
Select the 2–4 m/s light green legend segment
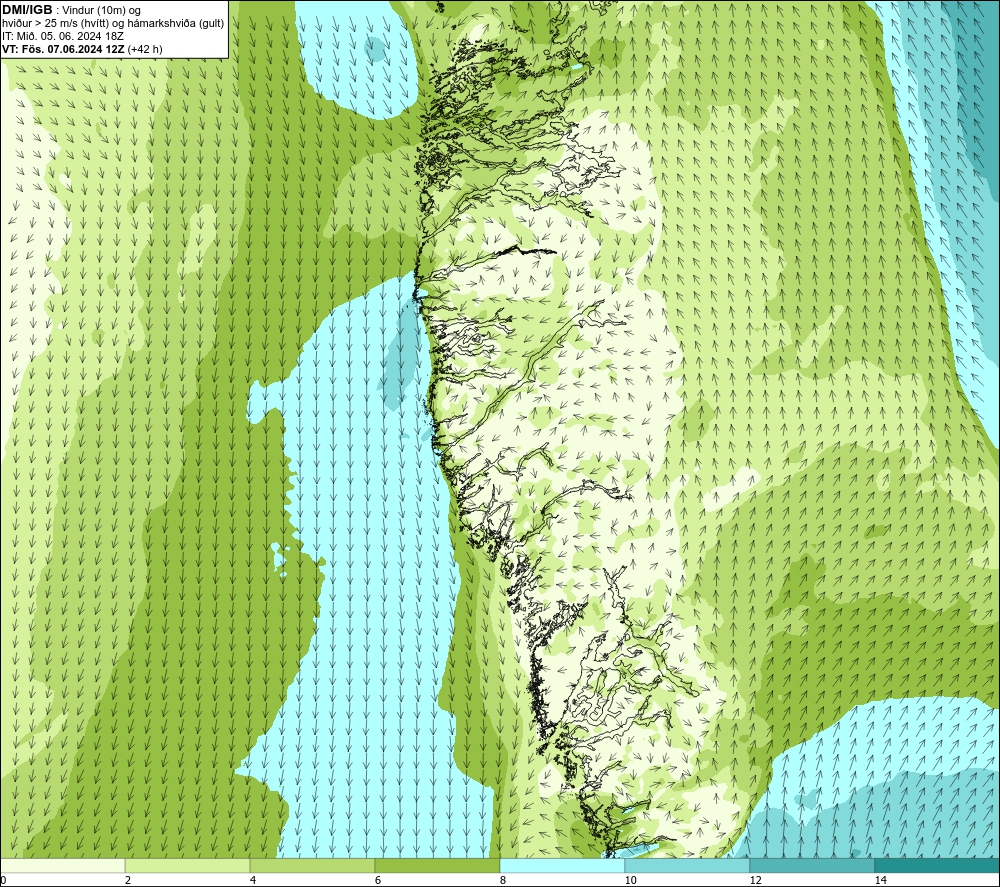pos(188,865)
